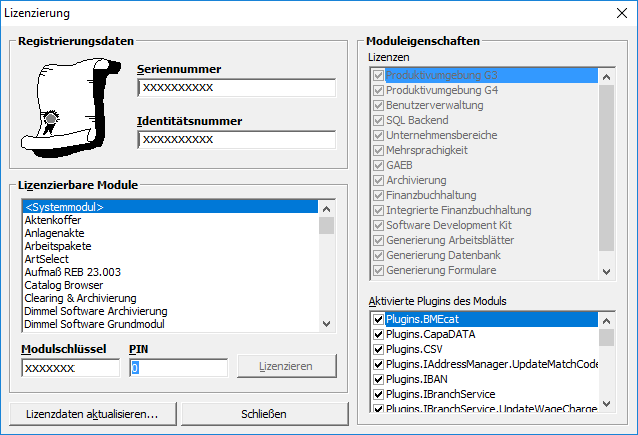This screenshot has width=638, height=435.
Task: Disable the Plugins.CSV plugin checkbox
Action: click(378, 350)
